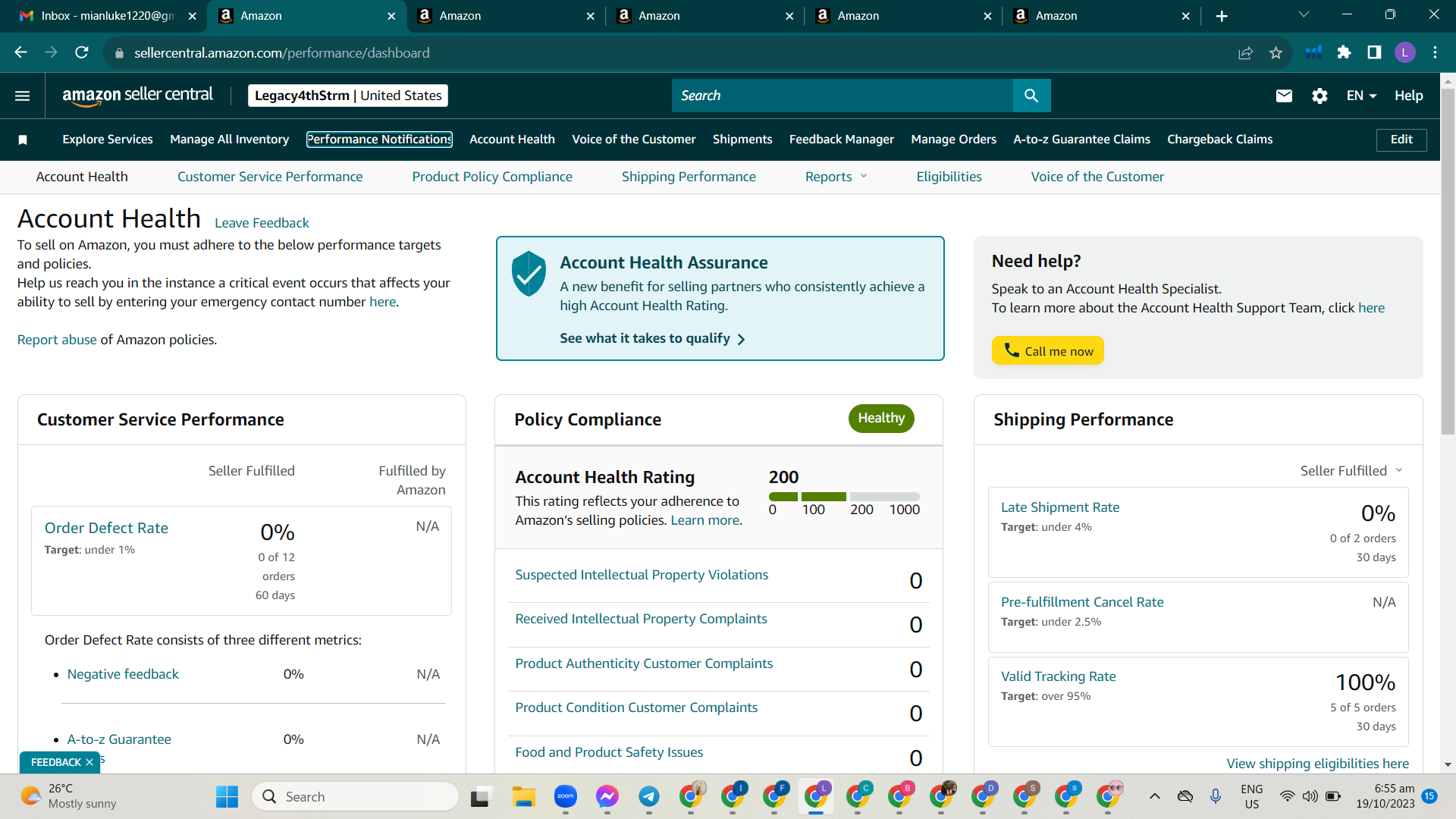Open a new browser tab

1222,16
